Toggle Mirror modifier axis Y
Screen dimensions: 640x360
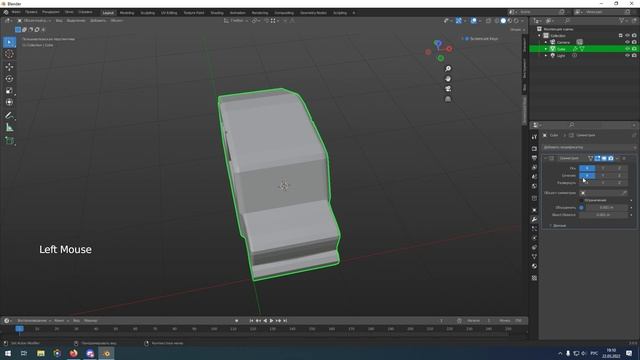pyautogui.click(x=603, y=168)
